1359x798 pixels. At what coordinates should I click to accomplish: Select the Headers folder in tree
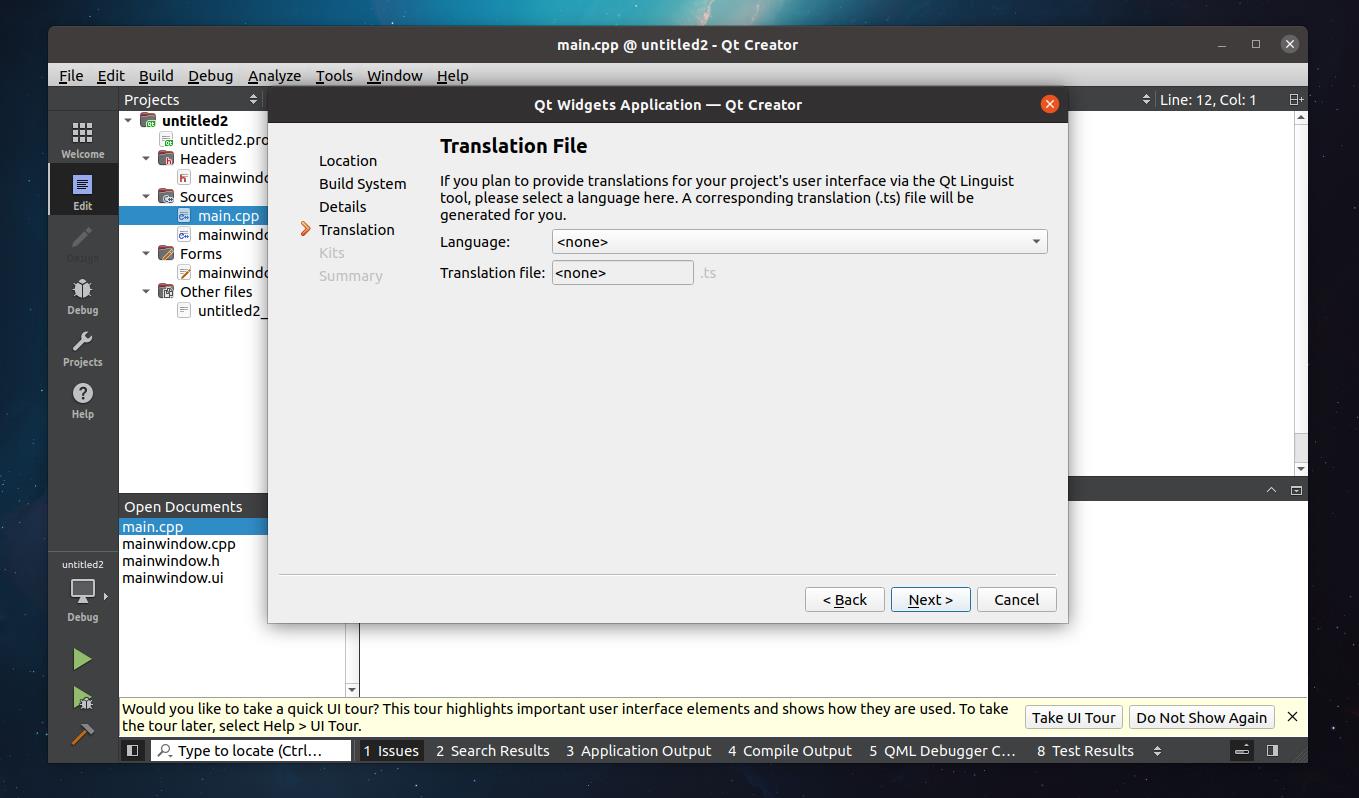(x=208, y=159)
